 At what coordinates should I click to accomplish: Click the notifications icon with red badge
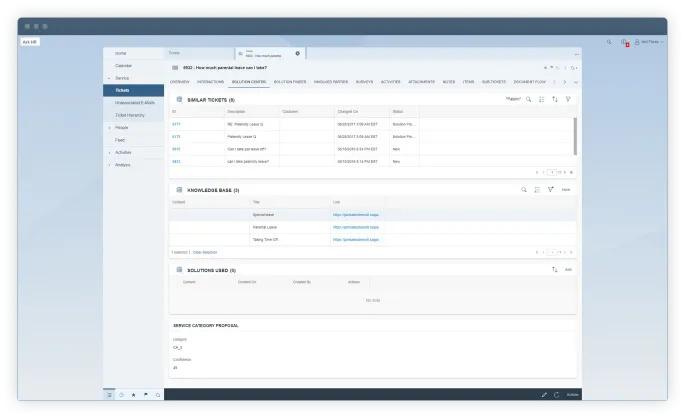[624, 42]
